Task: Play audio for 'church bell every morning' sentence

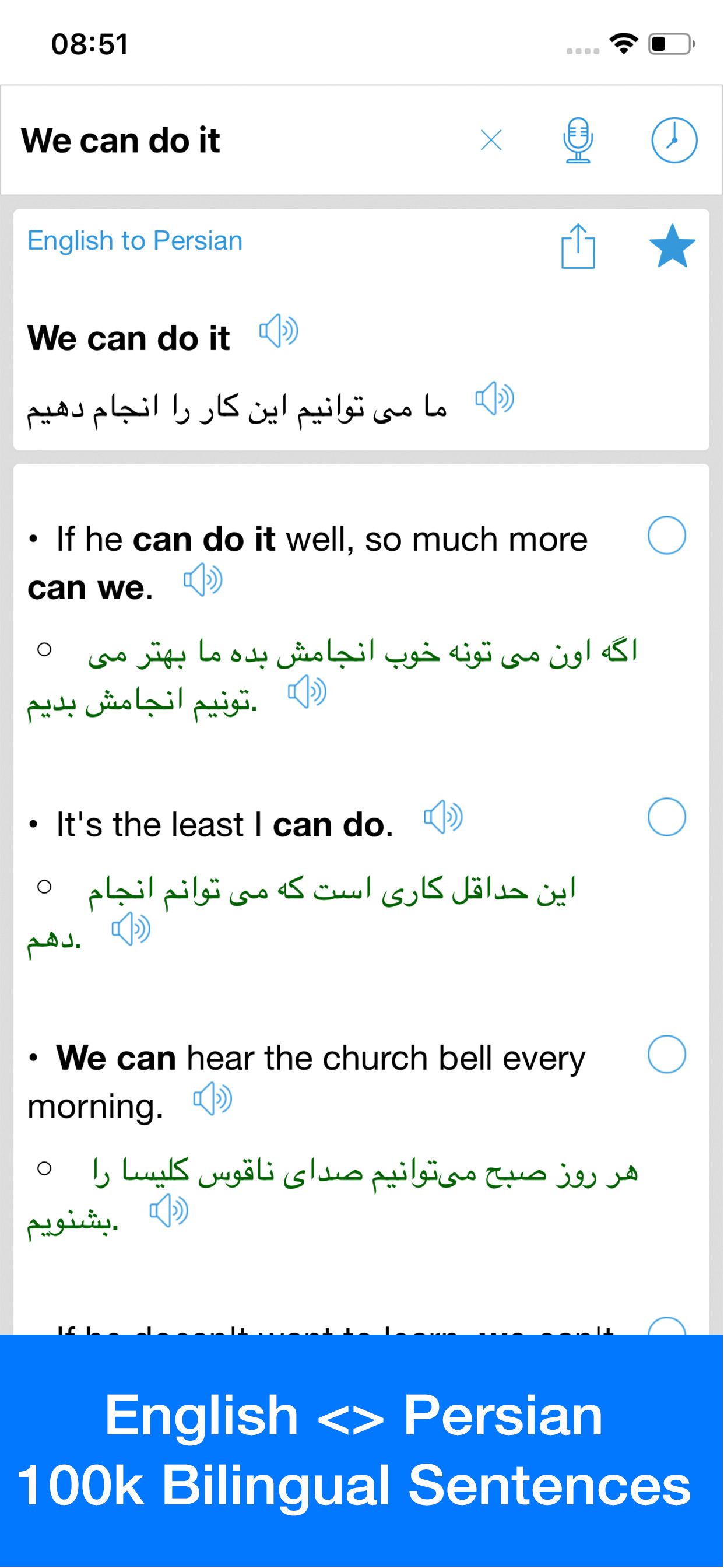Action: [212, 1100]
